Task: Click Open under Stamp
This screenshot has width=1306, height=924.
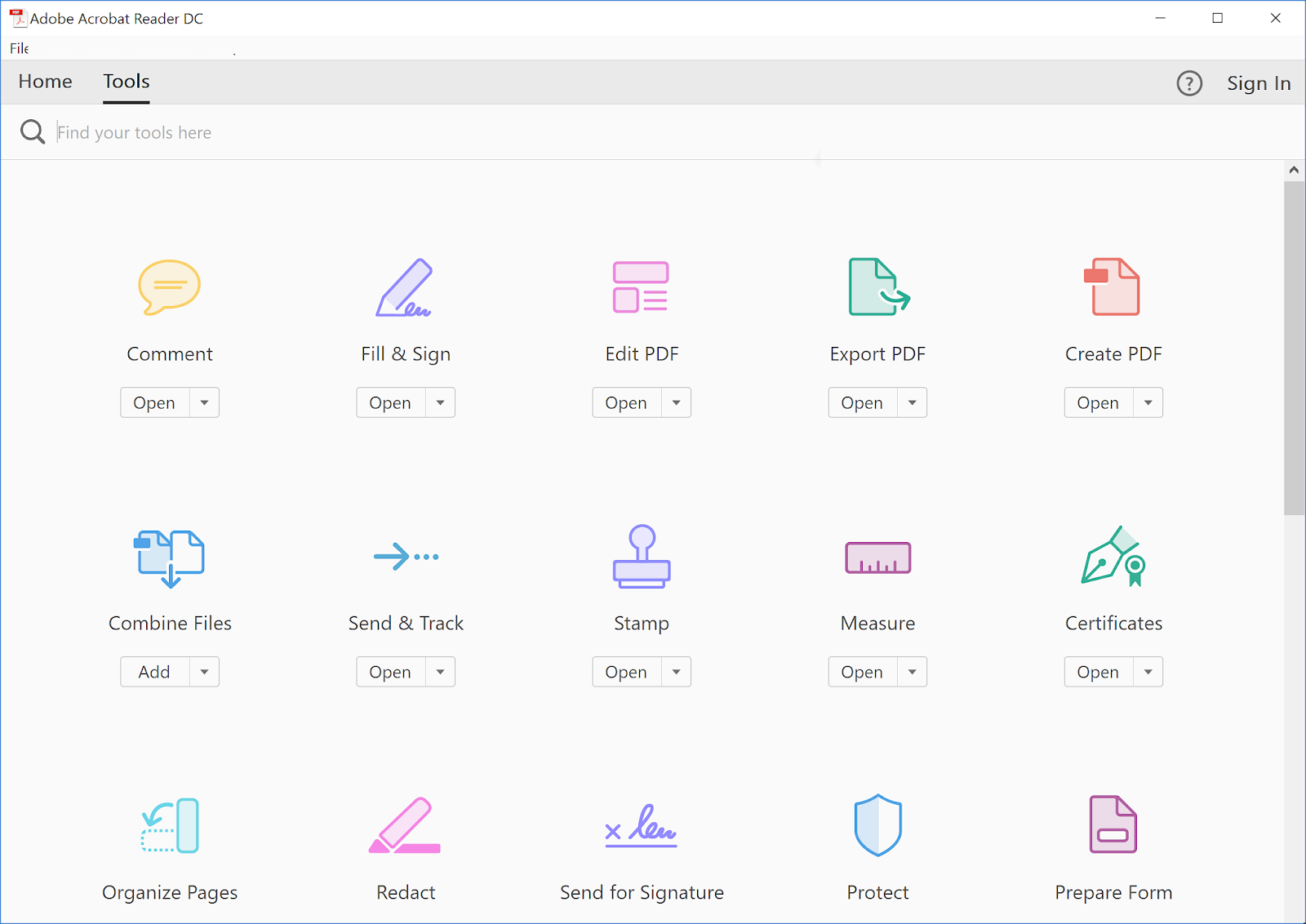Action: point(627,672)
